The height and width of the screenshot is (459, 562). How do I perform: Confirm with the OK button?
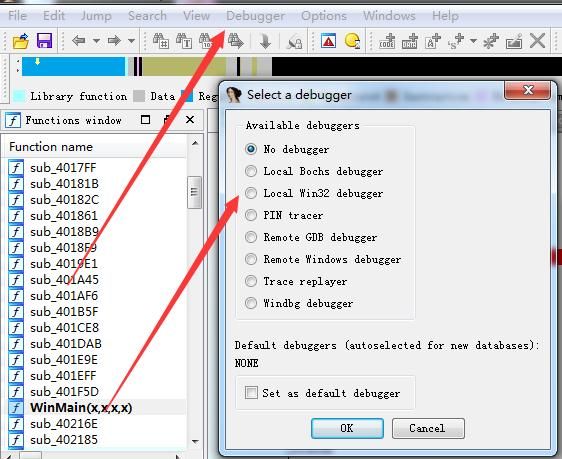[347, 428]
